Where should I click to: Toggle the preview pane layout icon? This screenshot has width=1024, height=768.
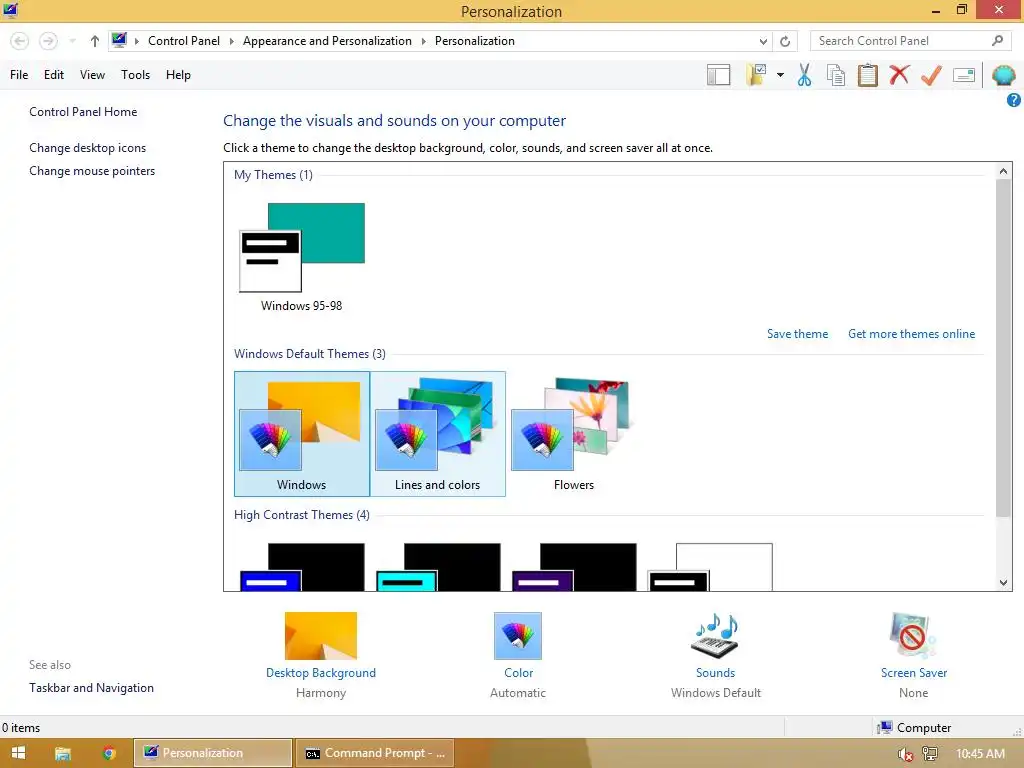tap(718, 75)
